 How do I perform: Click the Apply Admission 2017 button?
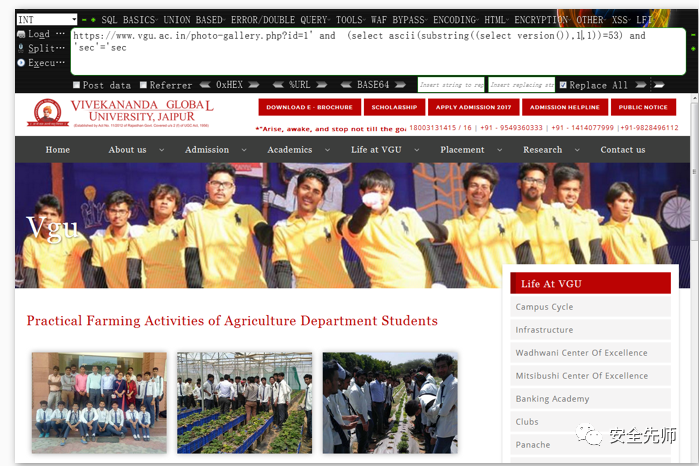[473, 107]
